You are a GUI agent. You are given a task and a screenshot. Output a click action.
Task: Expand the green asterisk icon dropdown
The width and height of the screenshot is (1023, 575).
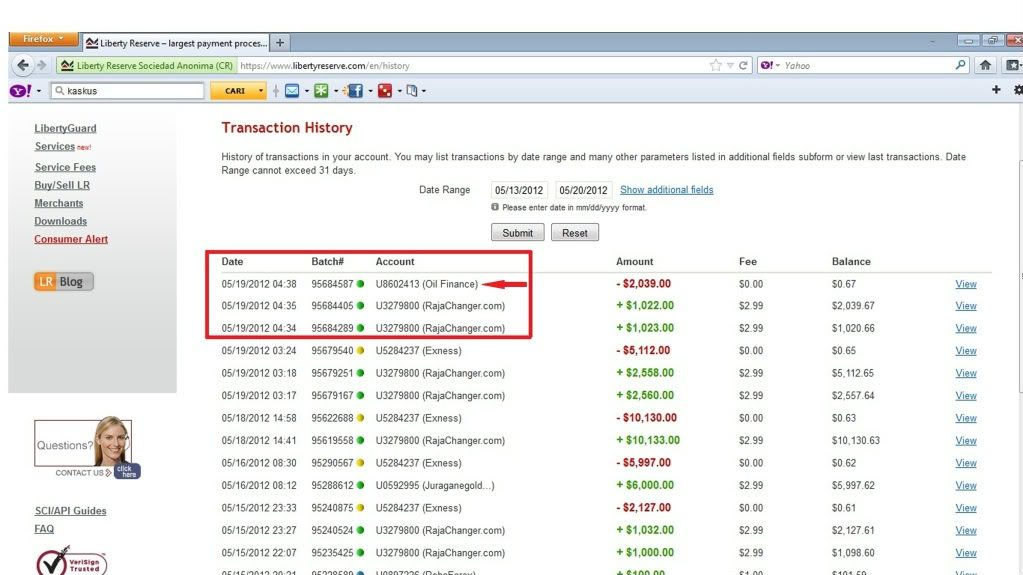pyautogui.click(x=336, y=91)
